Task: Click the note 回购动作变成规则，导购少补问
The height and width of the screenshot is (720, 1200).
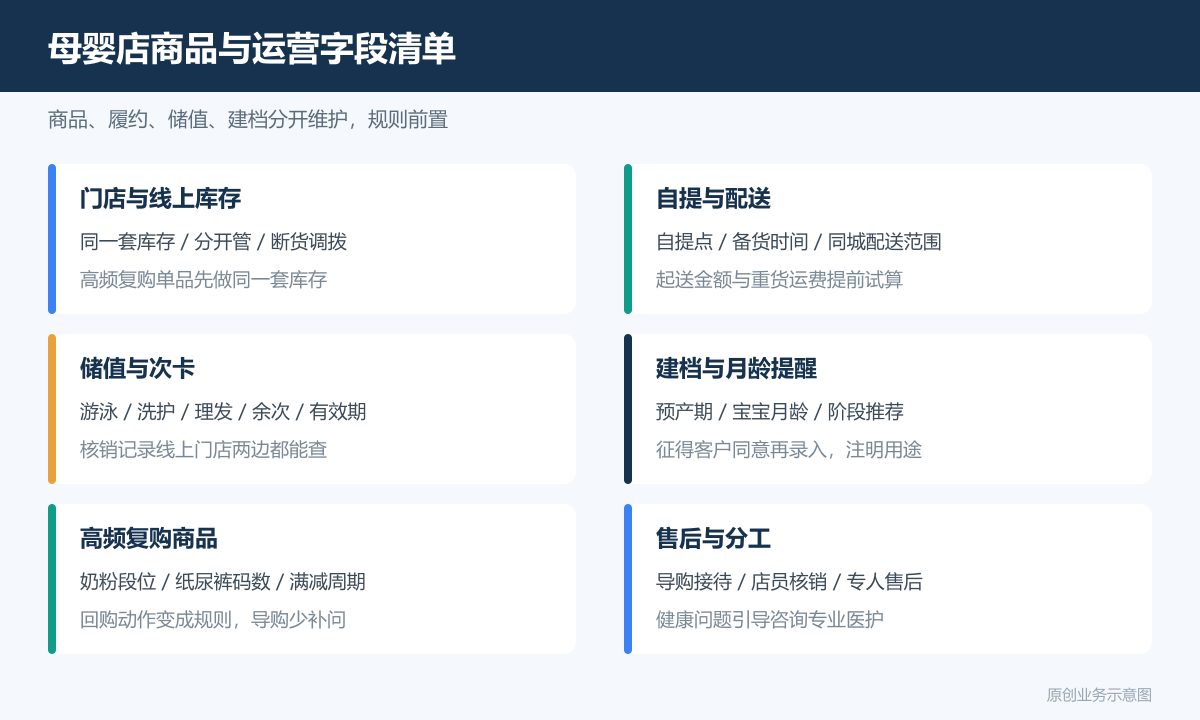Action: 213,620
